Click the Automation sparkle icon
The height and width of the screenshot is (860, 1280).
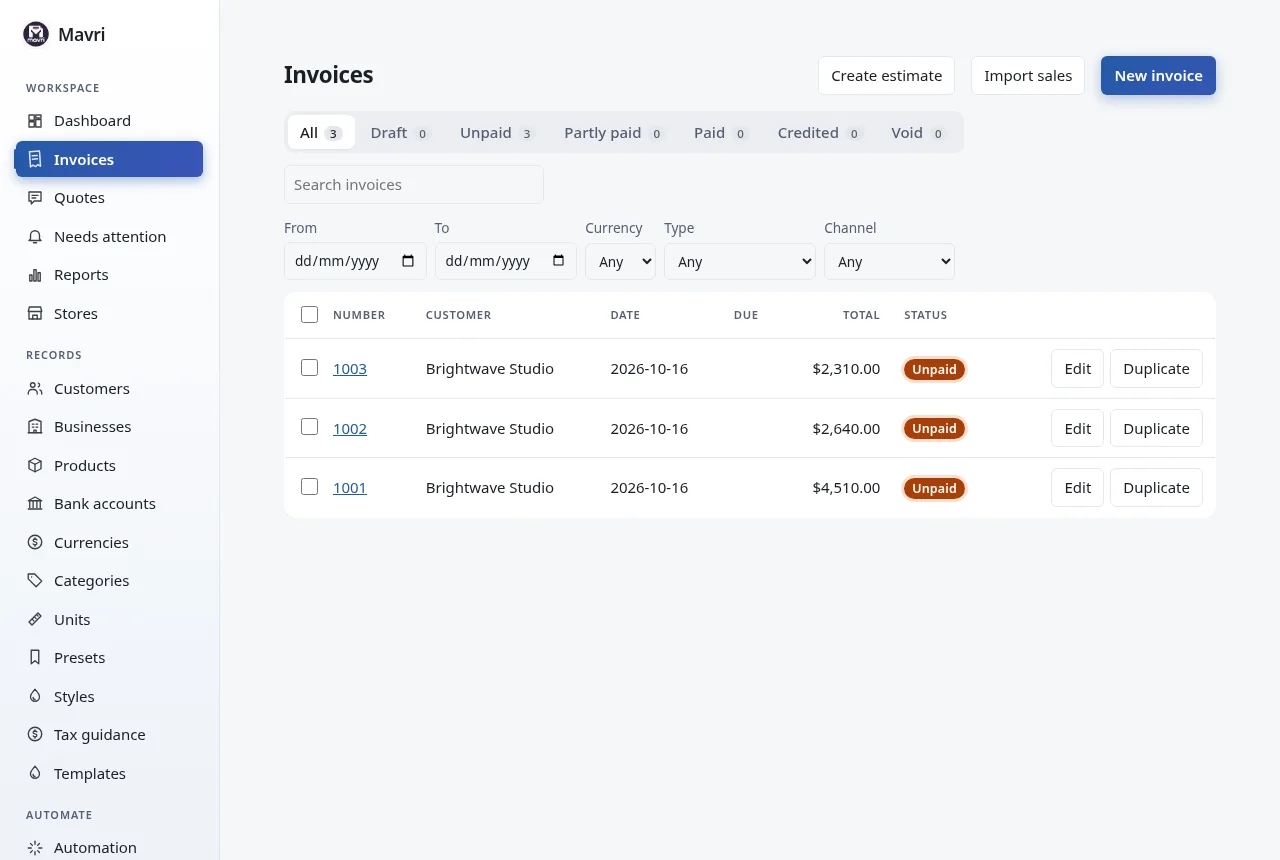pos(35,848)
